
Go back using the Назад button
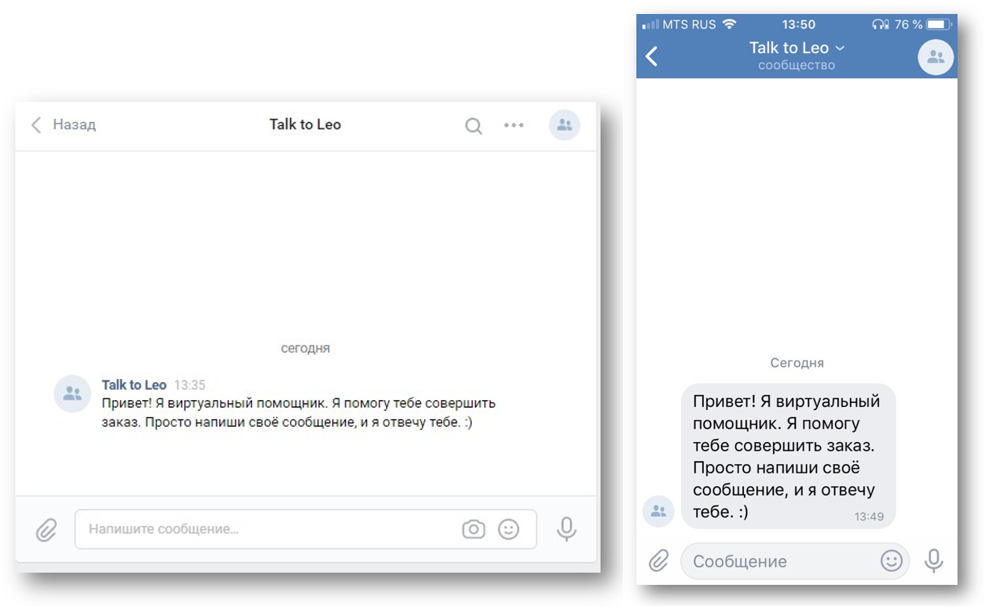coord(64,125)
